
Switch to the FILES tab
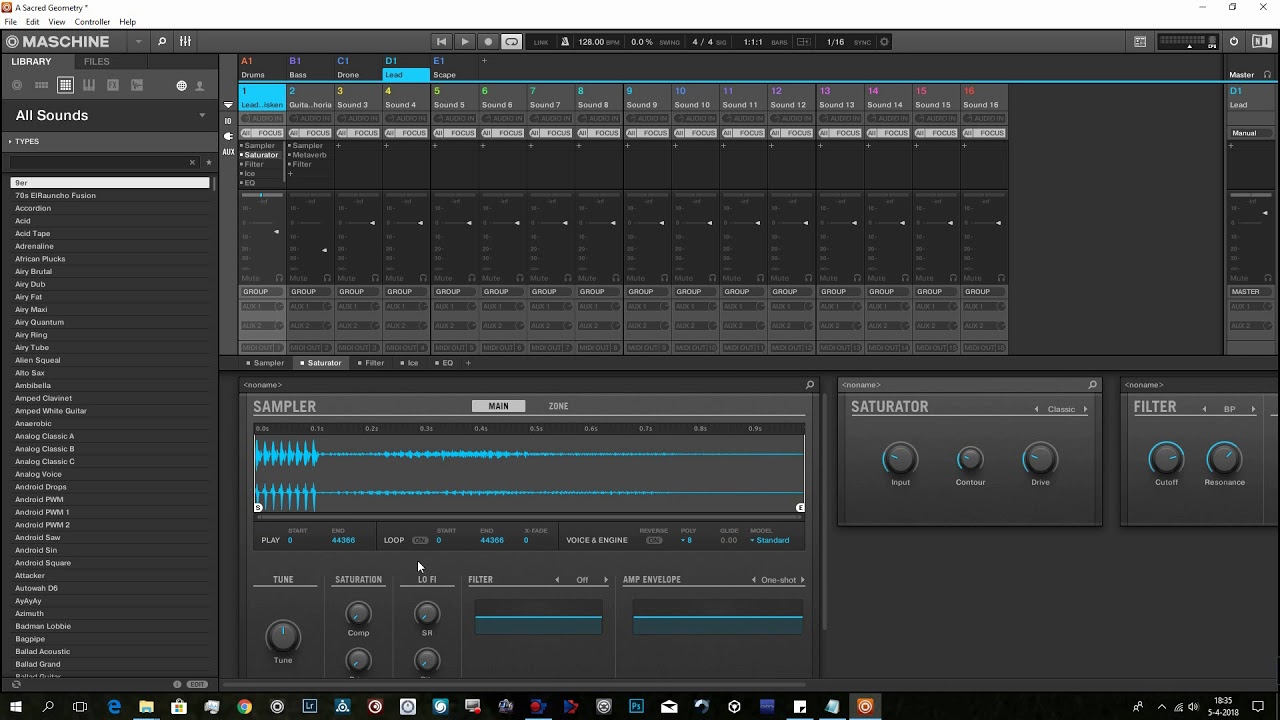[97, 62]
